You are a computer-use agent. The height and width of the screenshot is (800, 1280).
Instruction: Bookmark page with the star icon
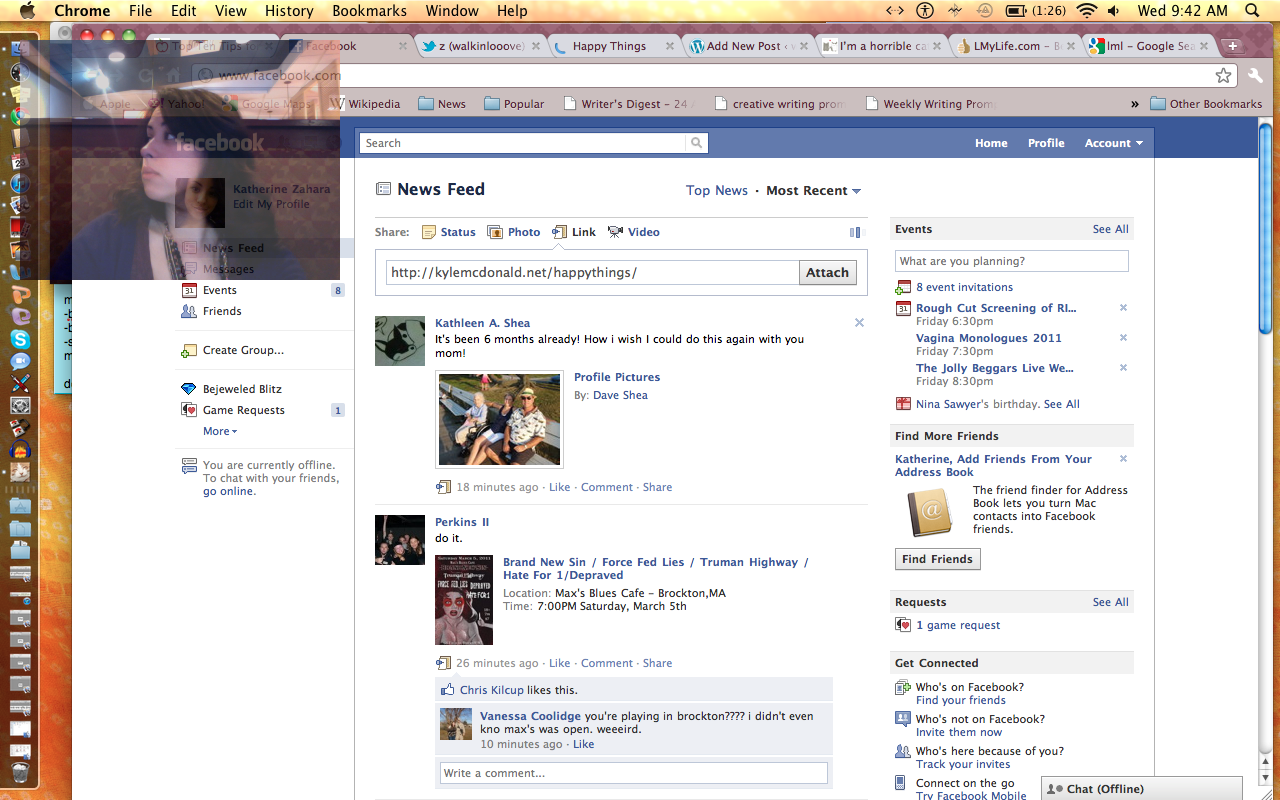coord(1223,76)
